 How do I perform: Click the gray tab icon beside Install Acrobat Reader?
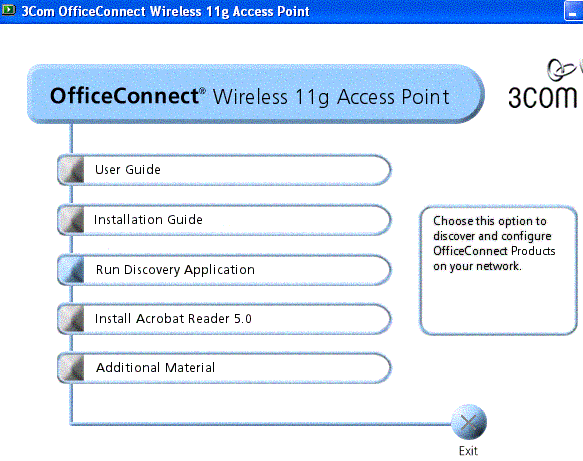[x=71, y=319]
